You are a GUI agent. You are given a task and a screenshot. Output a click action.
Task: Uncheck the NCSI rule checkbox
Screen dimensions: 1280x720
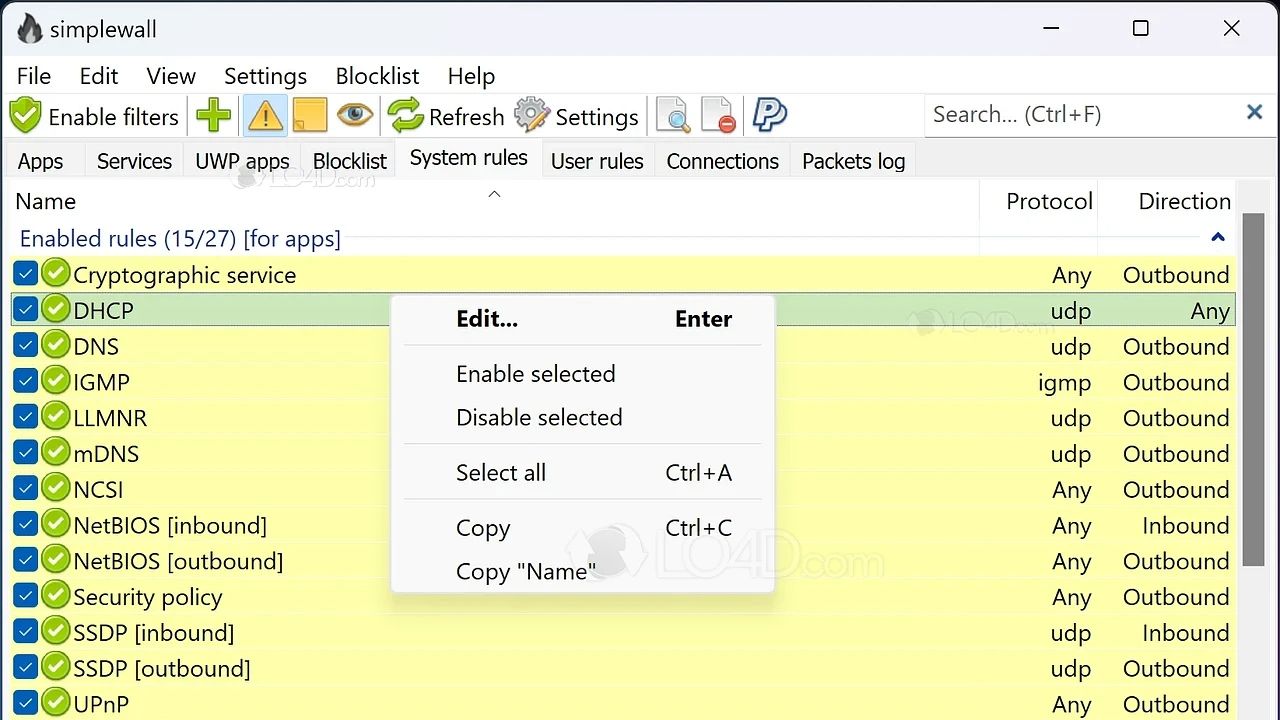[26, 489]
